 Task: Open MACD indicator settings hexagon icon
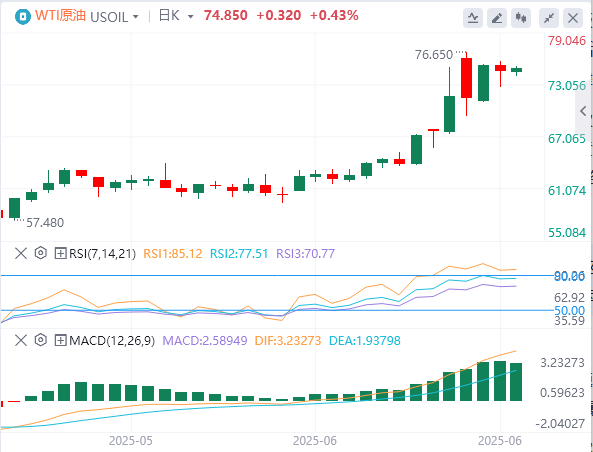tap(40, 340)
